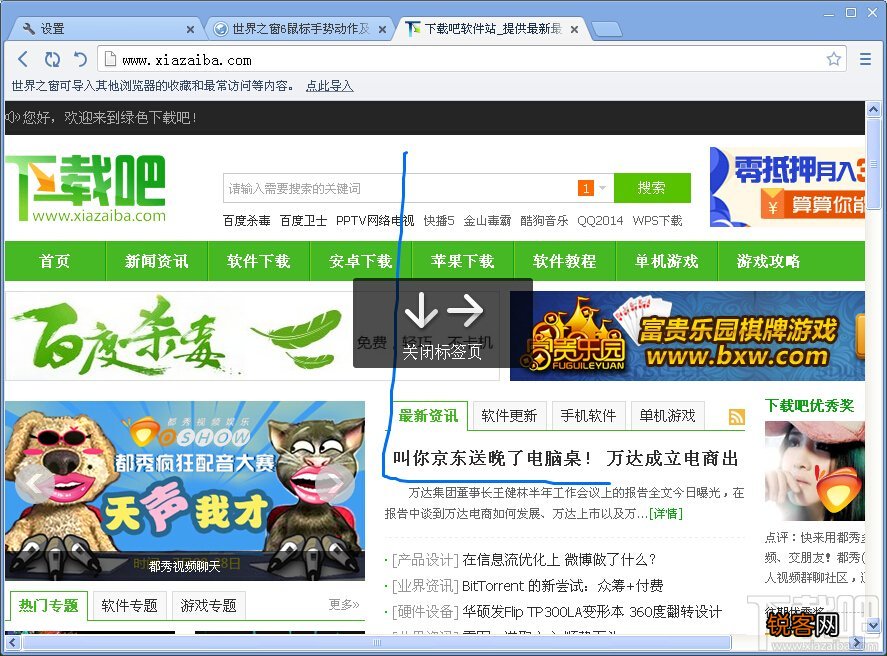Click the 富贵乐园棋牌游戏 banner ad

687,336
